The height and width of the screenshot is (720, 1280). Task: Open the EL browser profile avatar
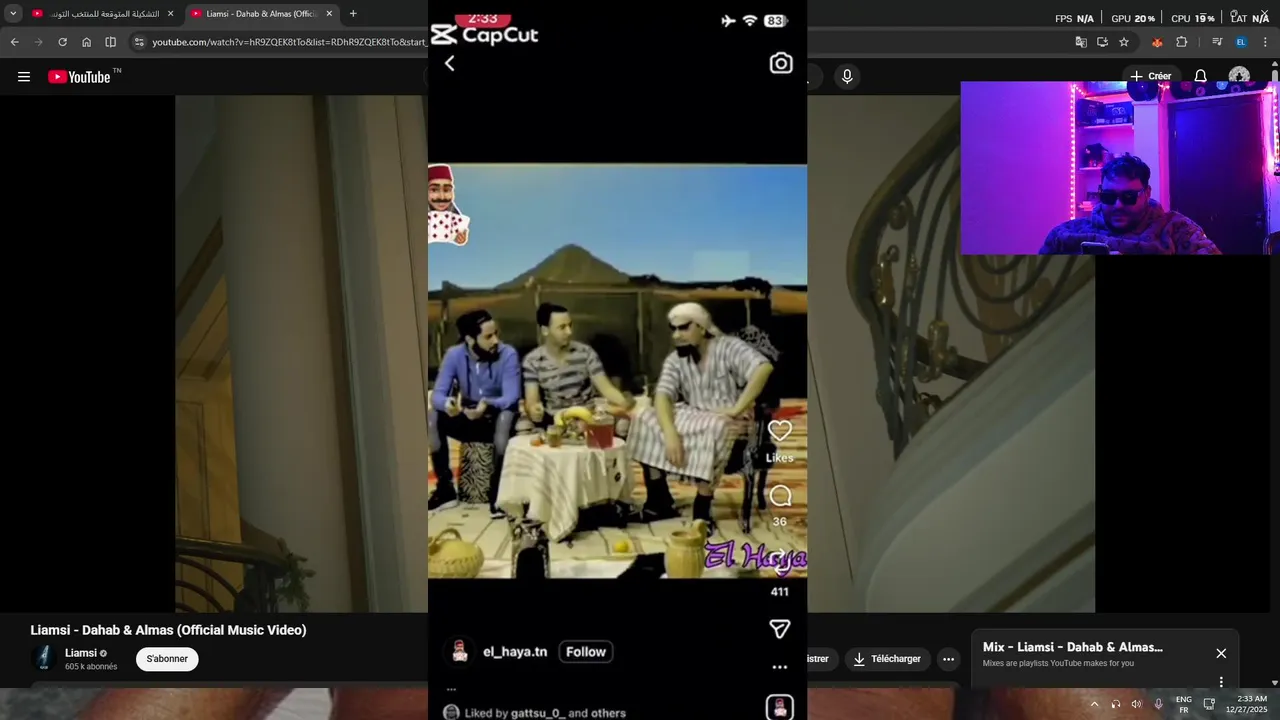(1241, 42)
